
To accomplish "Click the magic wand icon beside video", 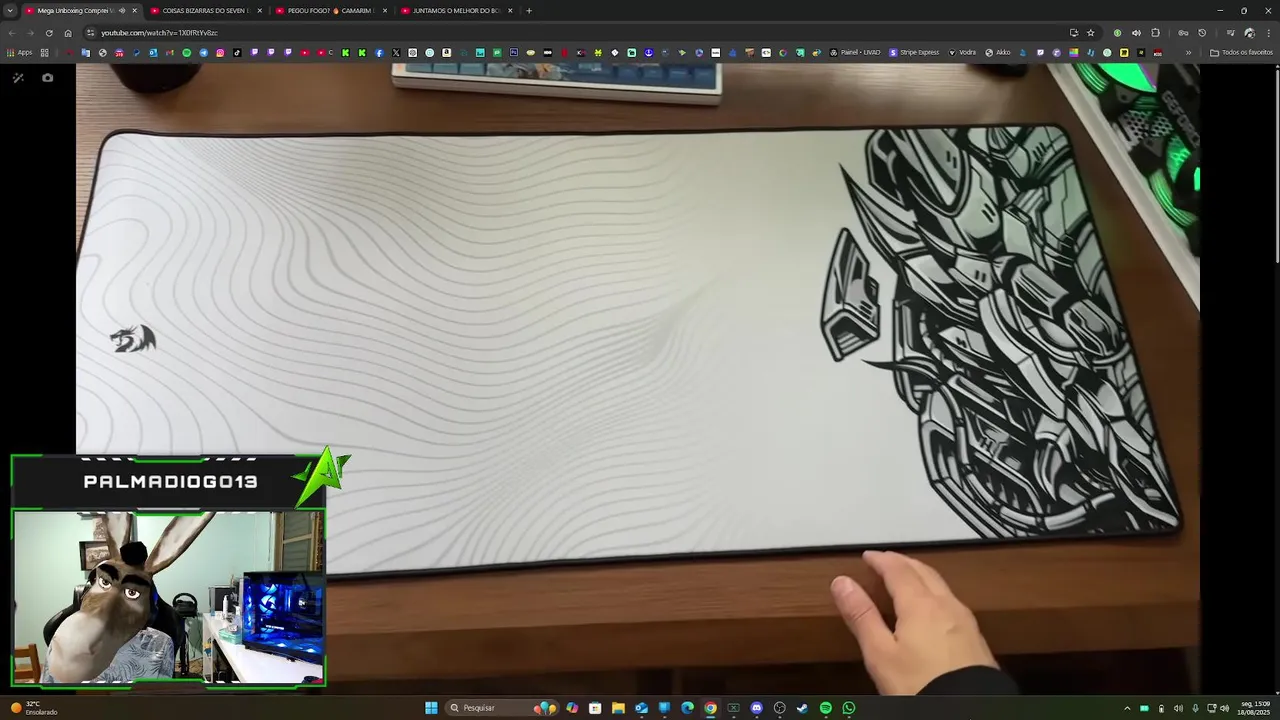I will tap(18, 78).
